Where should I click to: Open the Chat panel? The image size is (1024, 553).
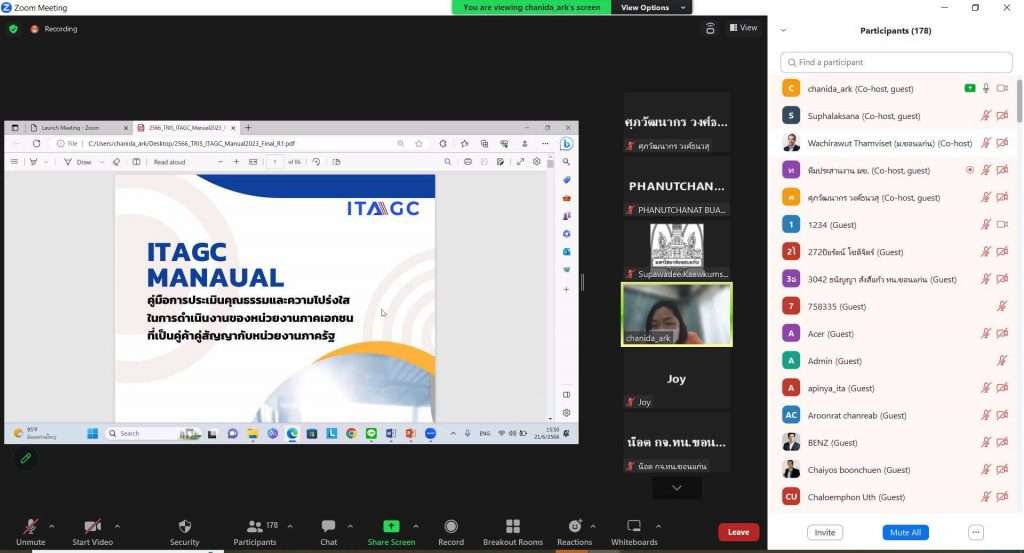[328, 532]
